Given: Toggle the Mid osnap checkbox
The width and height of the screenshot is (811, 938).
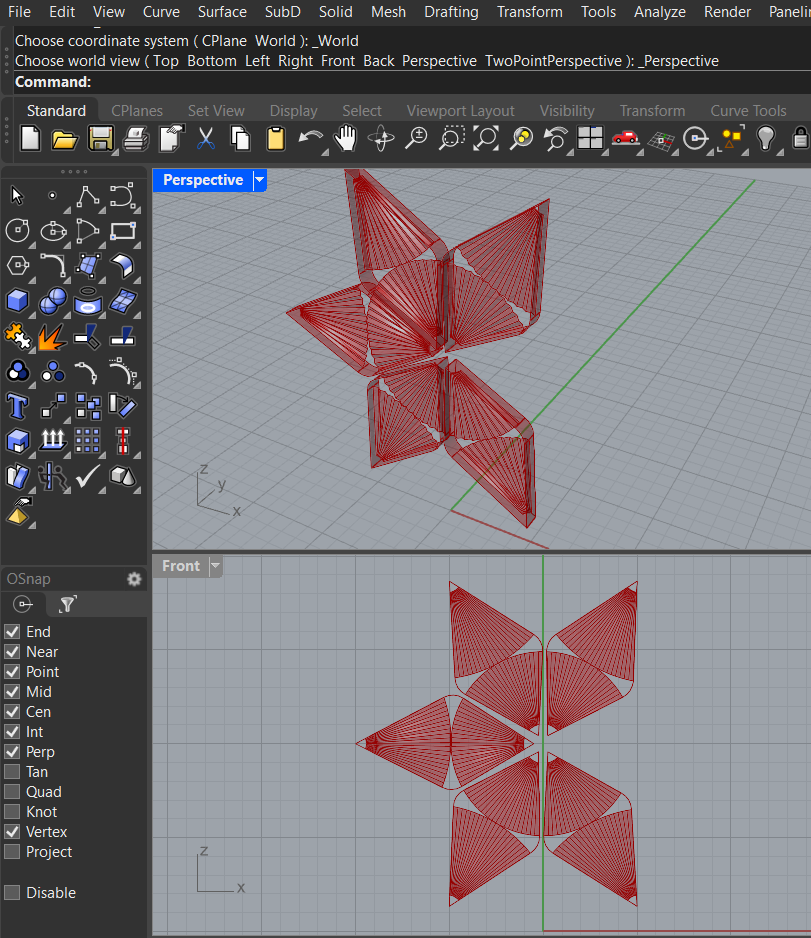Looking at the screenshot, I should (12, 692).
